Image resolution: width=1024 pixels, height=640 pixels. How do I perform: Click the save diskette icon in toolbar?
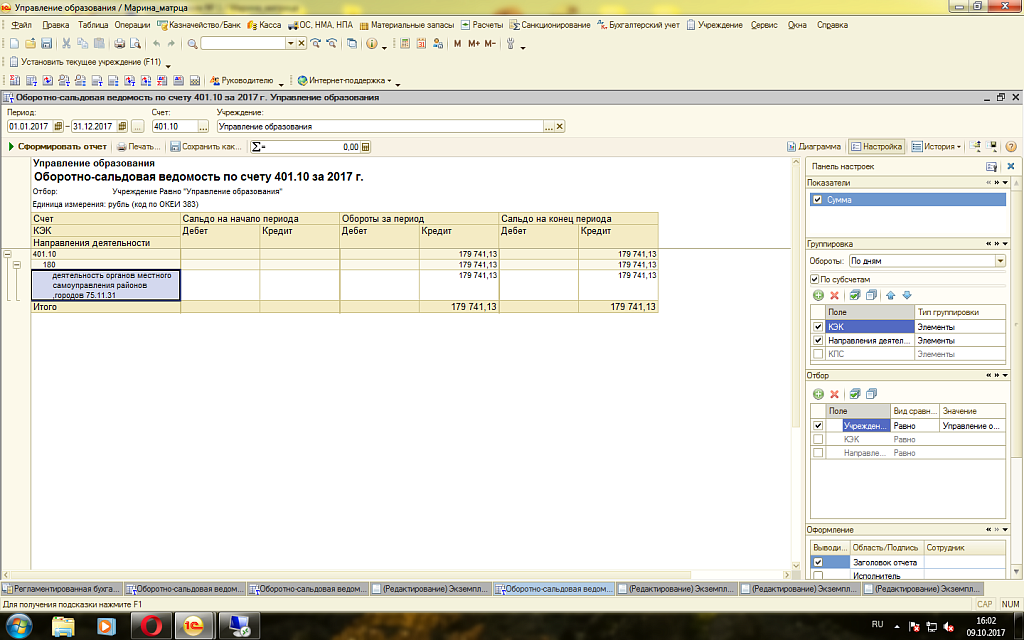point(46,44)
